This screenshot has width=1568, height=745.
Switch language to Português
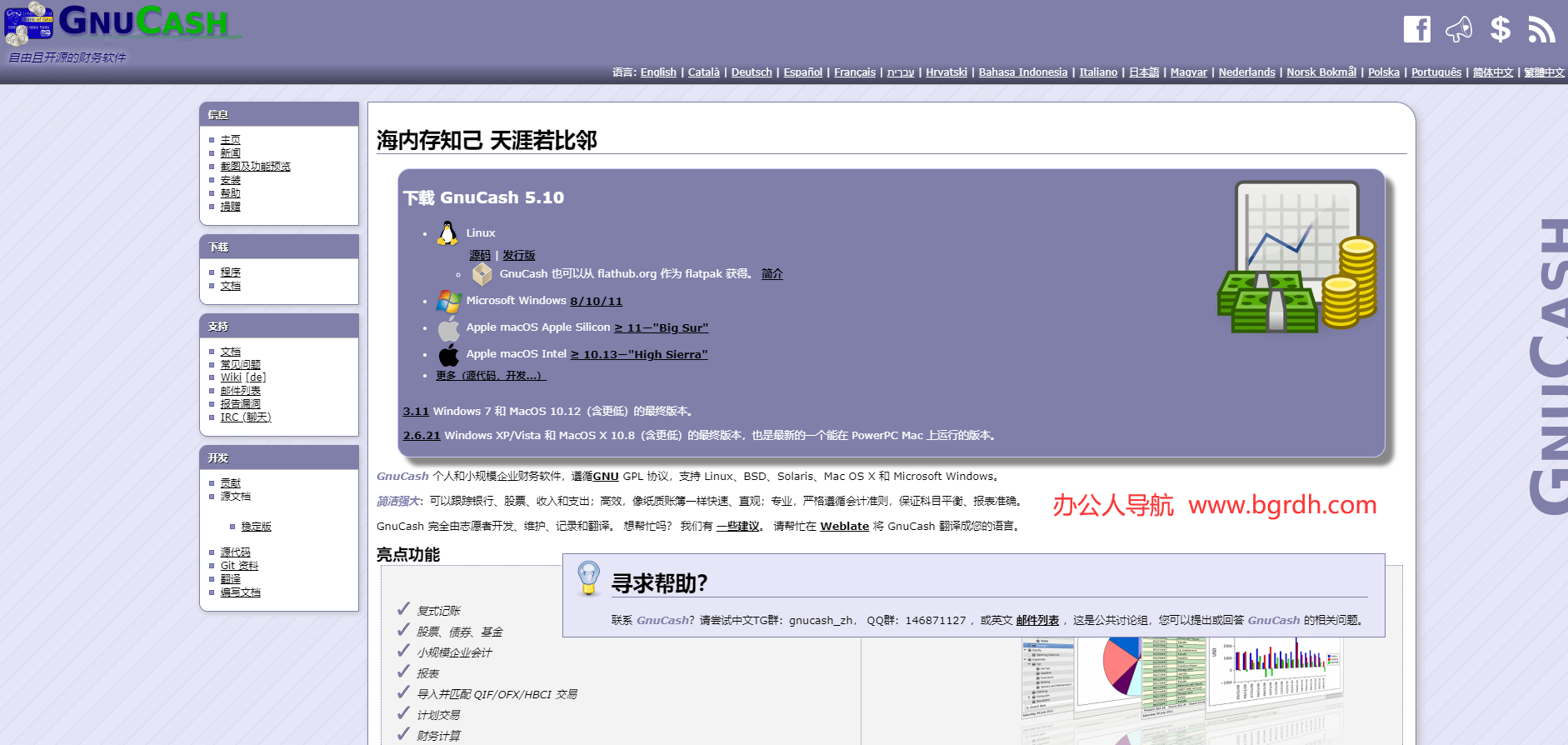pyautogui.click(x=1436, y=72)
